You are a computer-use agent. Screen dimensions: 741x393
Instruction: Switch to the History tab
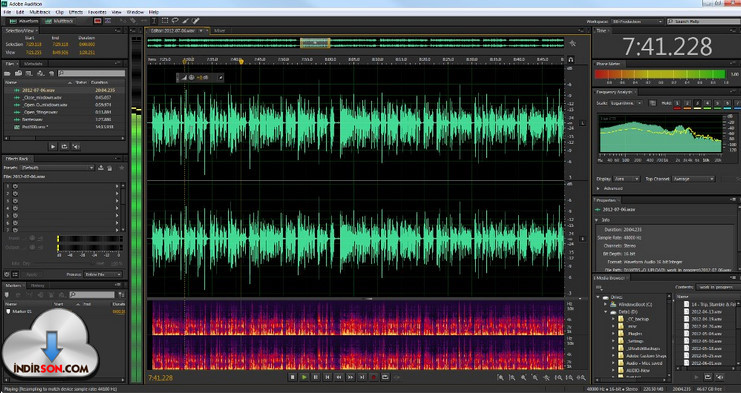pyautogui.click(x=37, y=286)
